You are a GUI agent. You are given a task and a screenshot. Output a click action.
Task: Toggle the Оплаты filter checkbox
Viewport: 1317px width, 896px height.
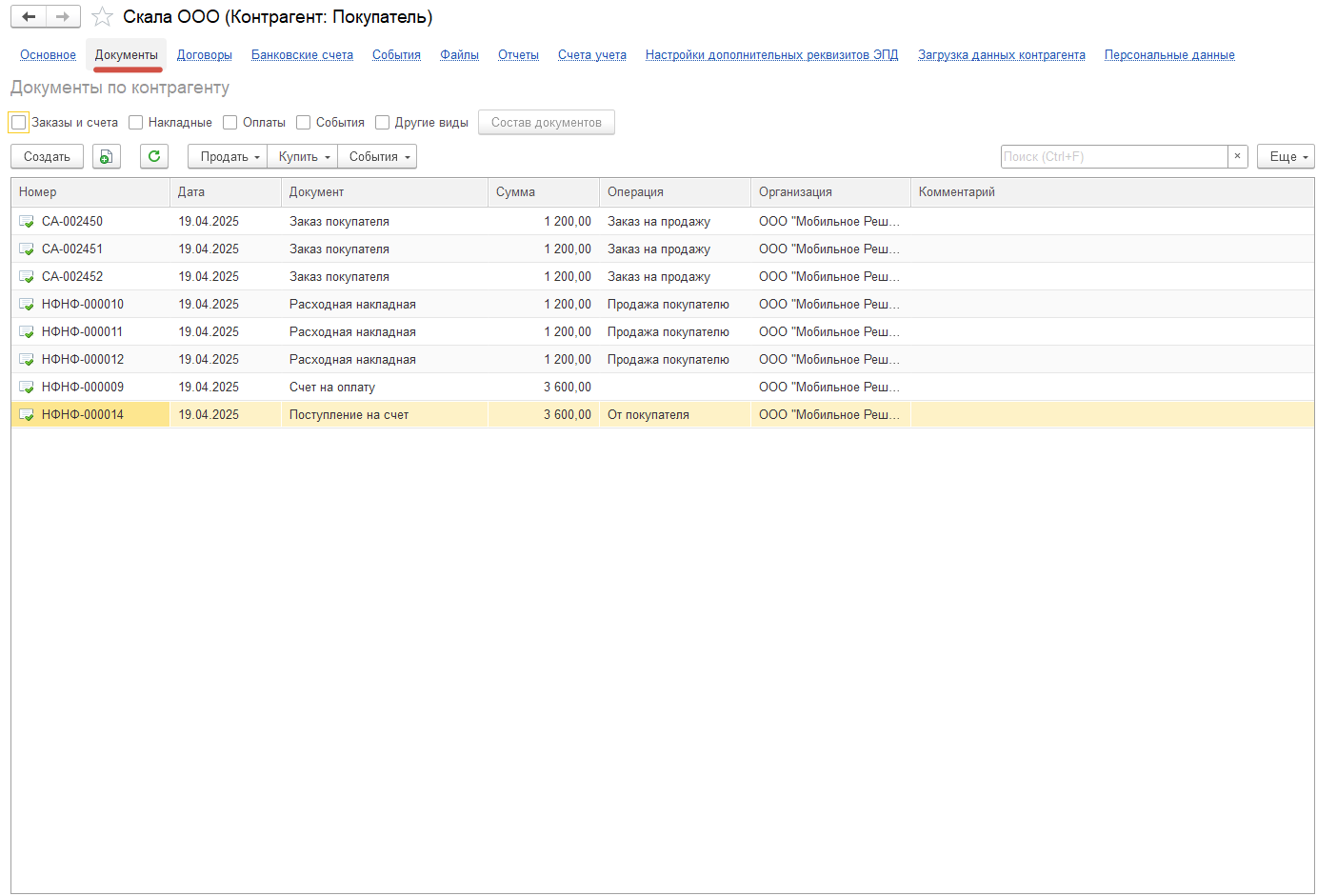(230, 123)
